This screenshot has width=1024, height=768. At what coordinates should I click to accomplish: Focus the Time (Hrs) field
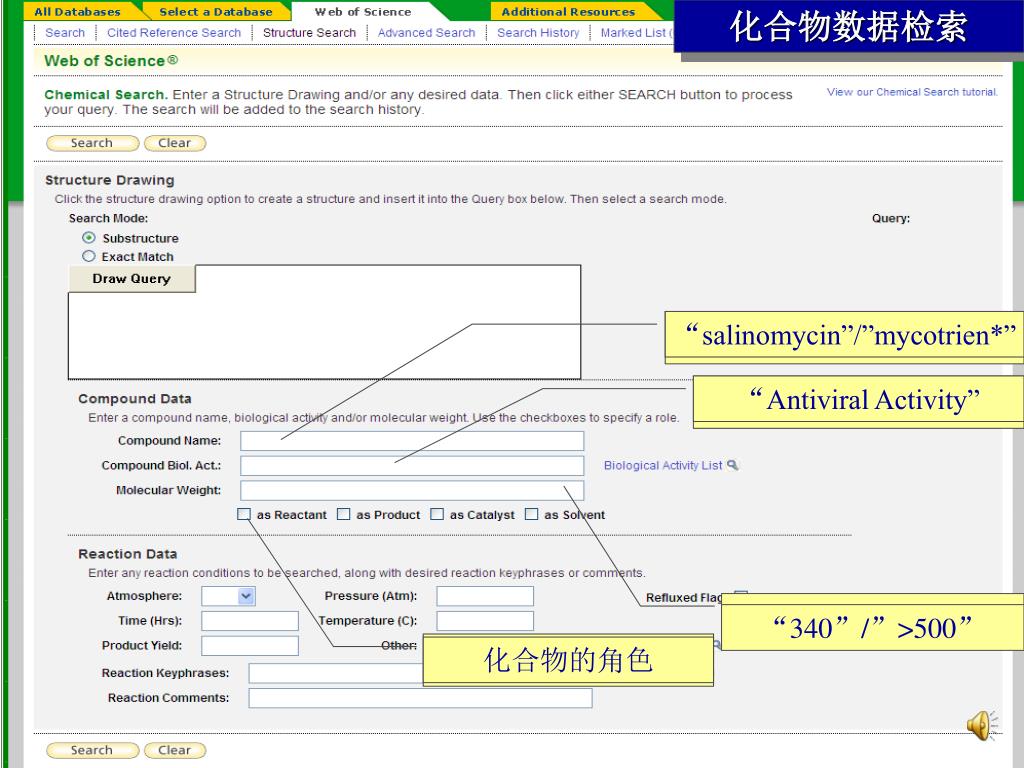click(x=250, y=620)
